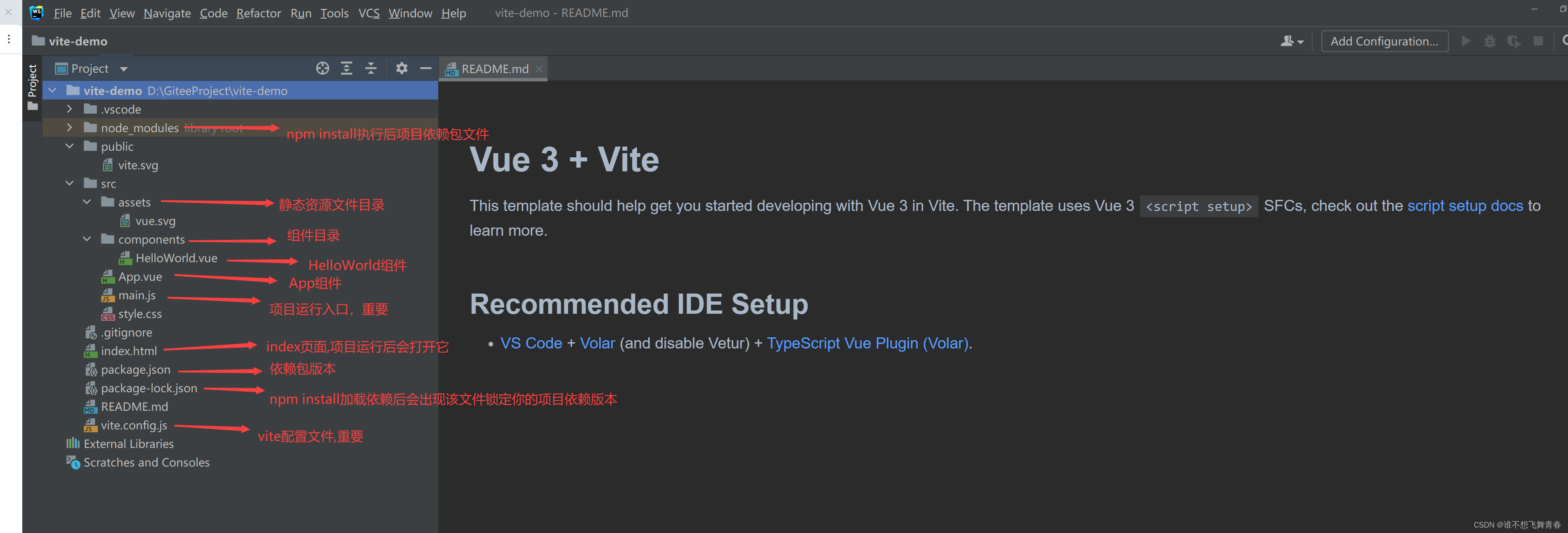Click the Run with Coverage icon
The height and width of the screenshot is (533, 1568).
coord(1513,41)
